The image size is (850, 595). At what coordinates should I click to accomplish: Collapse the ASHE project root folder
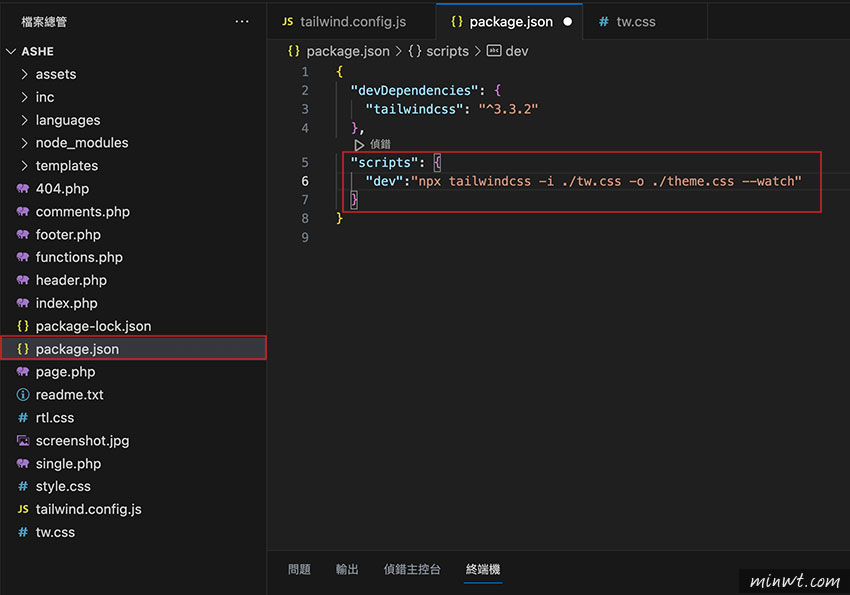[x=11, y=51]
